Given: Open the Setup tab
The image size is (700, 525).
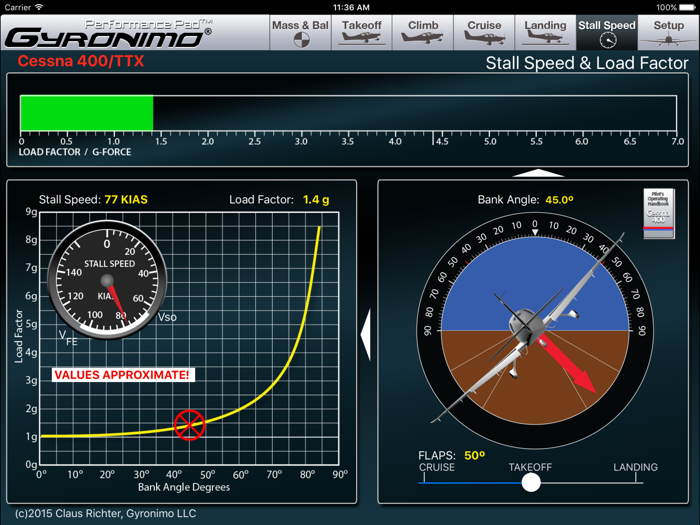Looking at the screenshot, I should pos(668,33).
